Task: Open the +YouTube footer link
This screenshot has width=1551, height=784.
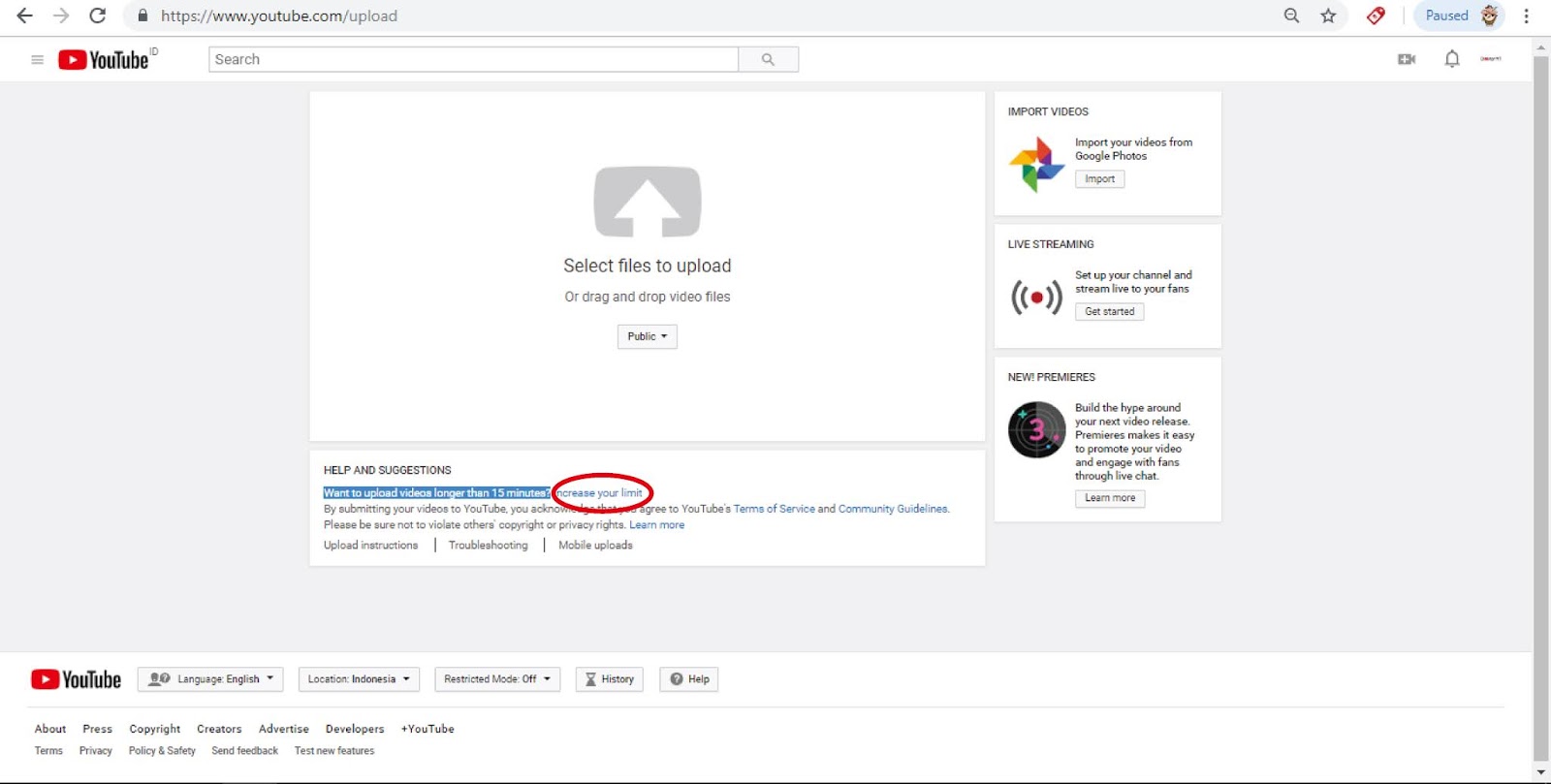Action: coord(427,729)
